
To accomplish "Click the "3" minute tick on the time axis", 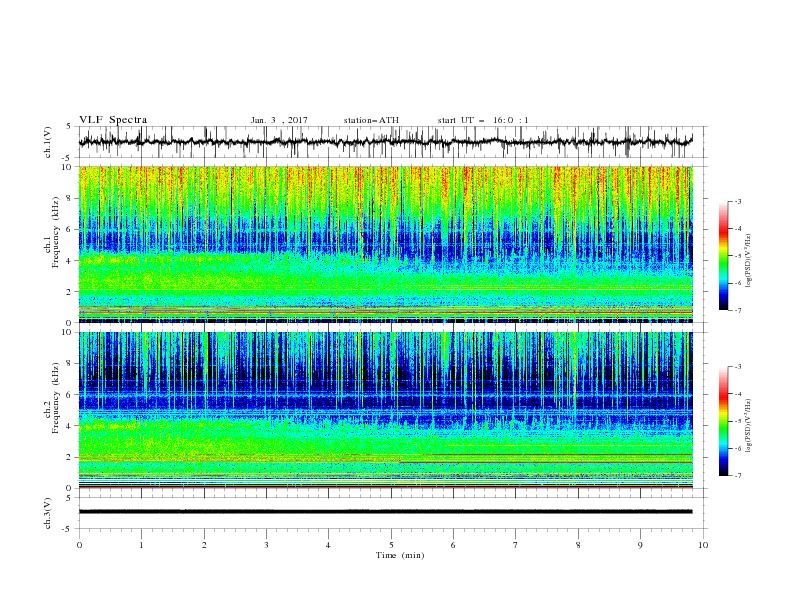I will 266,545.
